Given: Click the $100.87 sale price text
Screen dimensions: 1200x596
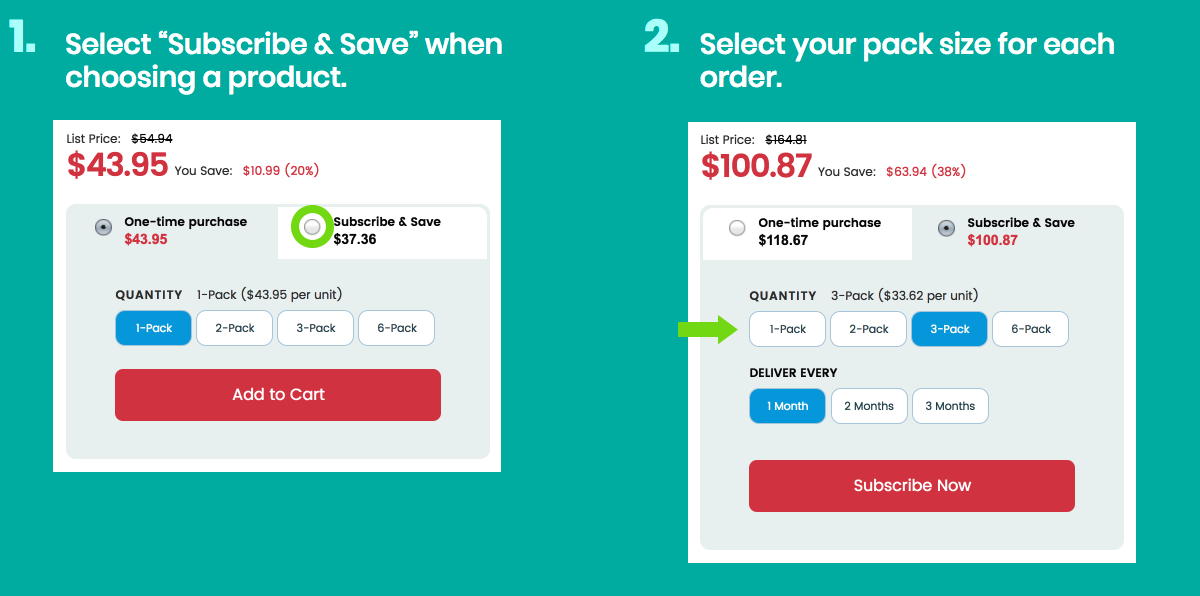Looking at the screenshot, I should pyautogui.click(x=756, y=166).
